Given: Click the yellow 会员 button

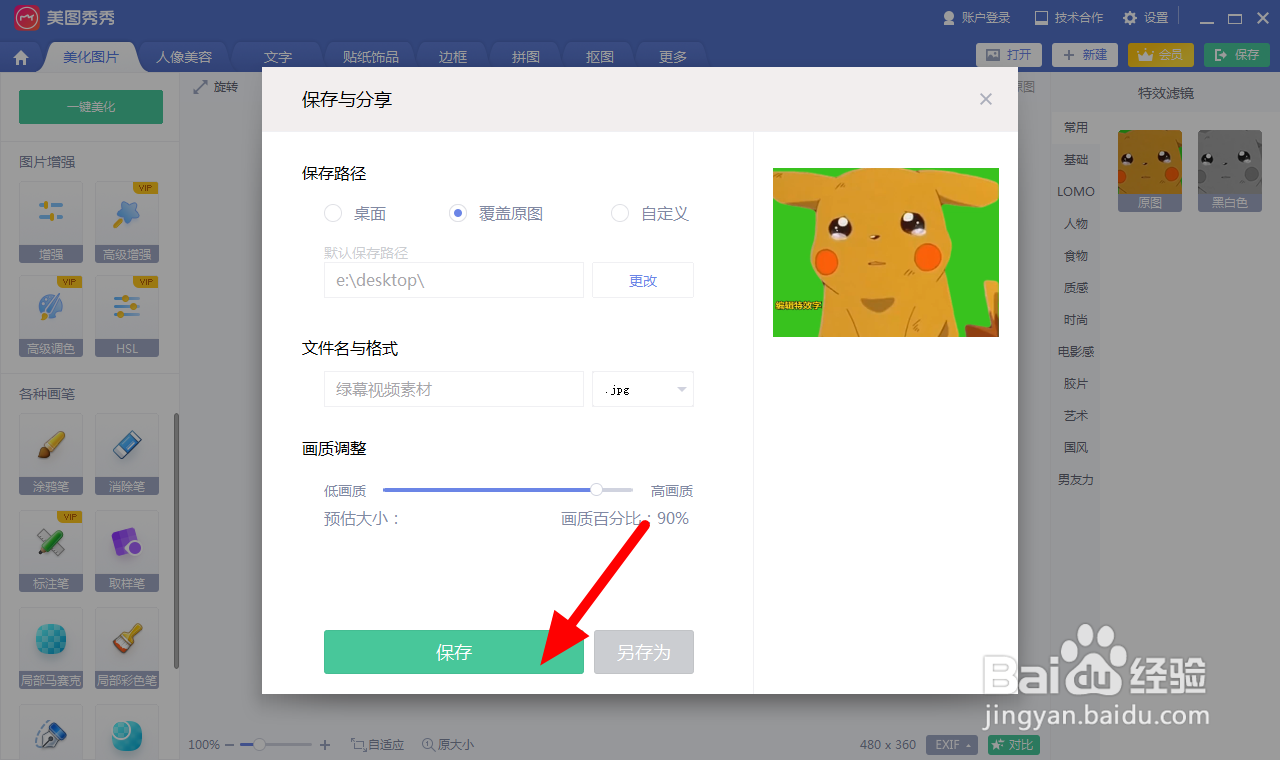Looking at the screenshot, I should pyautogui.click(x=1161, y=55).
